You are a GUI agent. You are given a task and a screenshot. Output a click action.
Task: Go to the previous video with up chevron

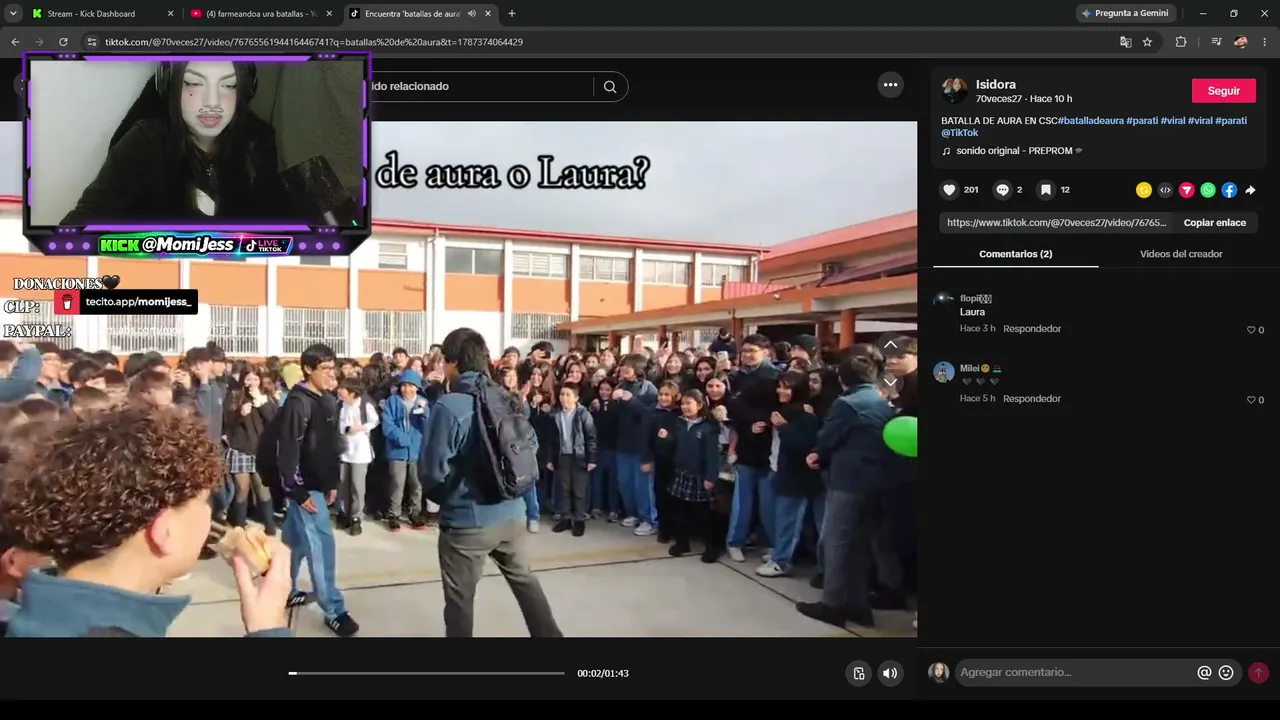pyautogui.click(x=890, y=345)
